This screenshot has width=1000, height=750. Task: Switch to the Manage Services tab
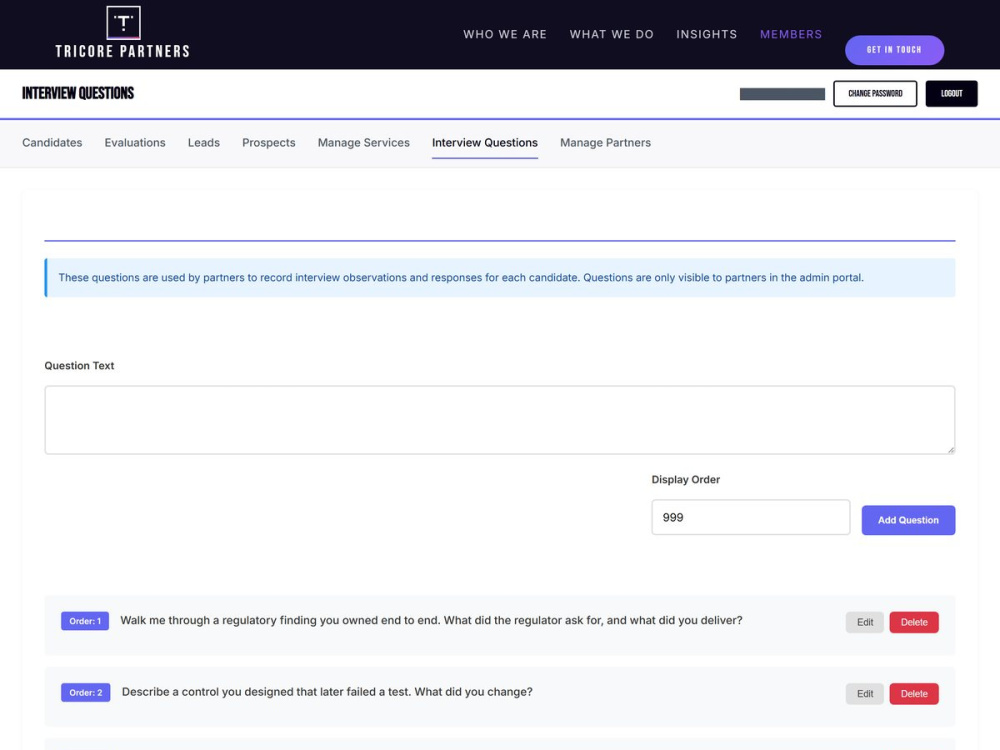pos(364,143)
